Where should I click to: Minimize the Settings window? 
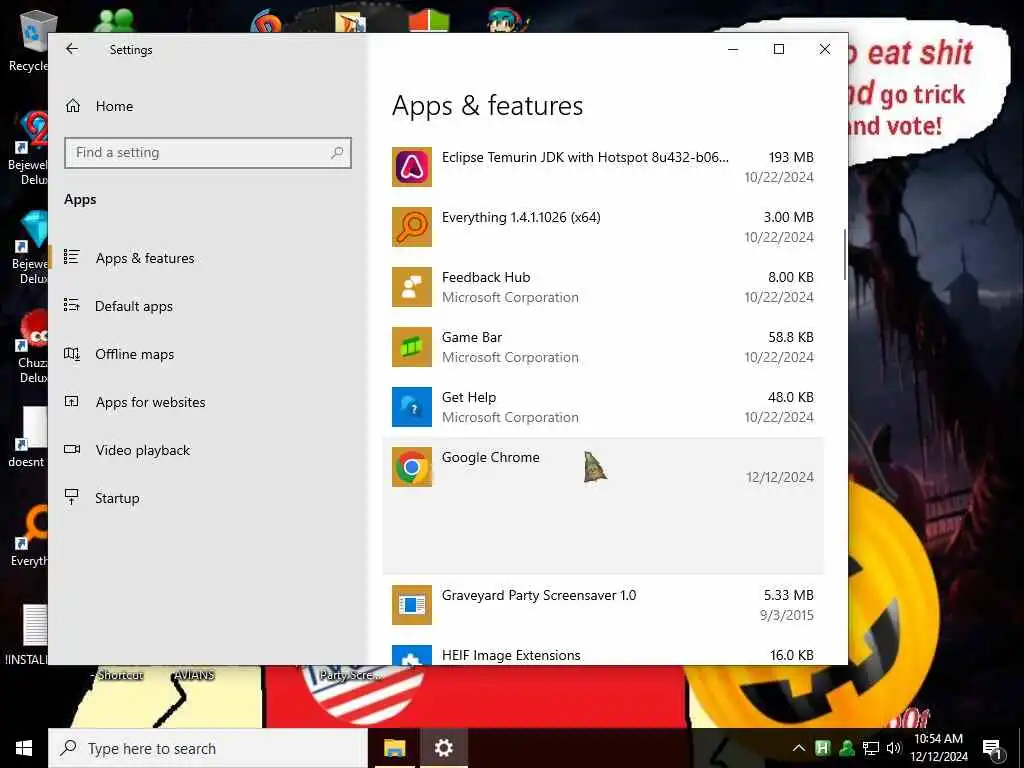tap(733, 49)
